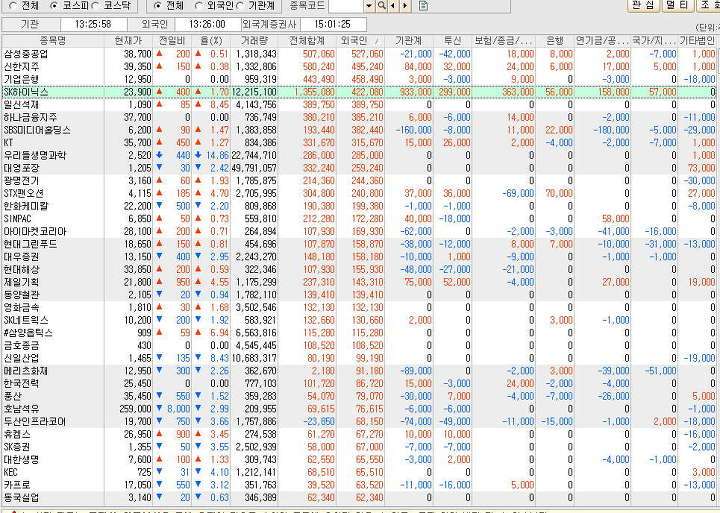Click the next stock right-arrow icon
The width and height of the screenshot is (720, 513).
(x=405, y=6)
